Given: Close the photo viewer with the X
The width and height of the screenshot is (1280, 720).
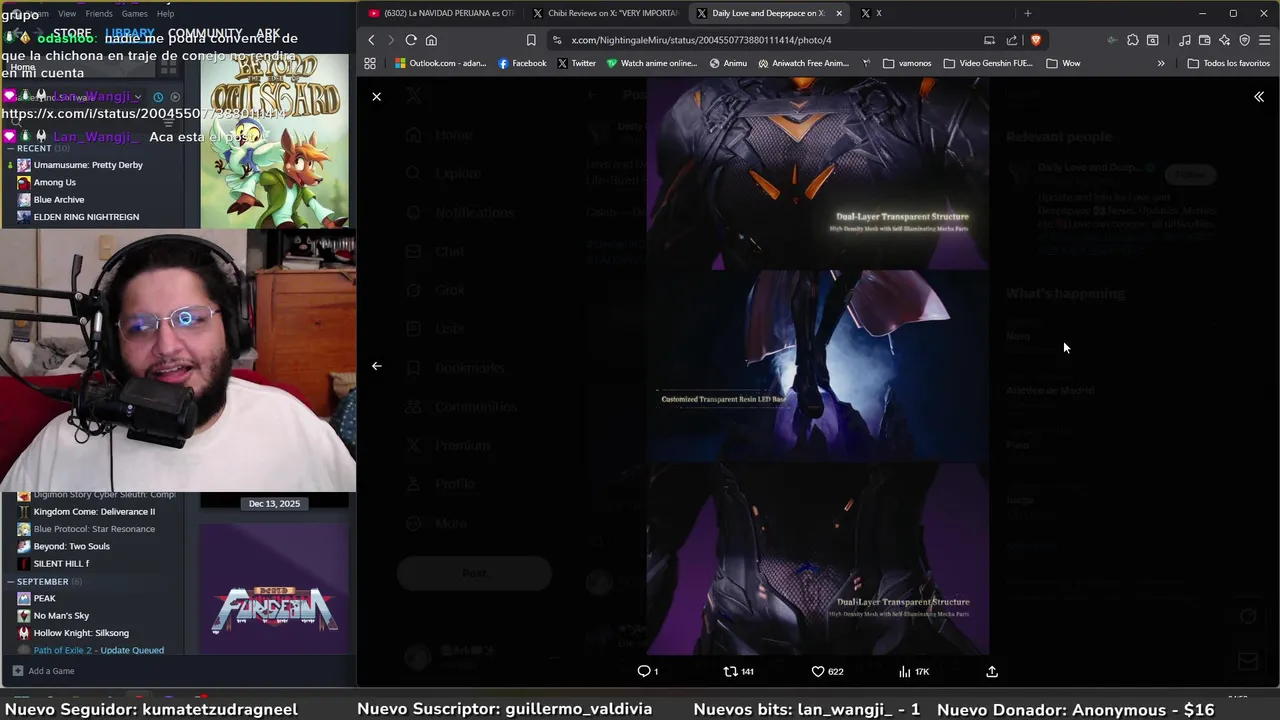Looking at the screenshot, I should point(376,97).
